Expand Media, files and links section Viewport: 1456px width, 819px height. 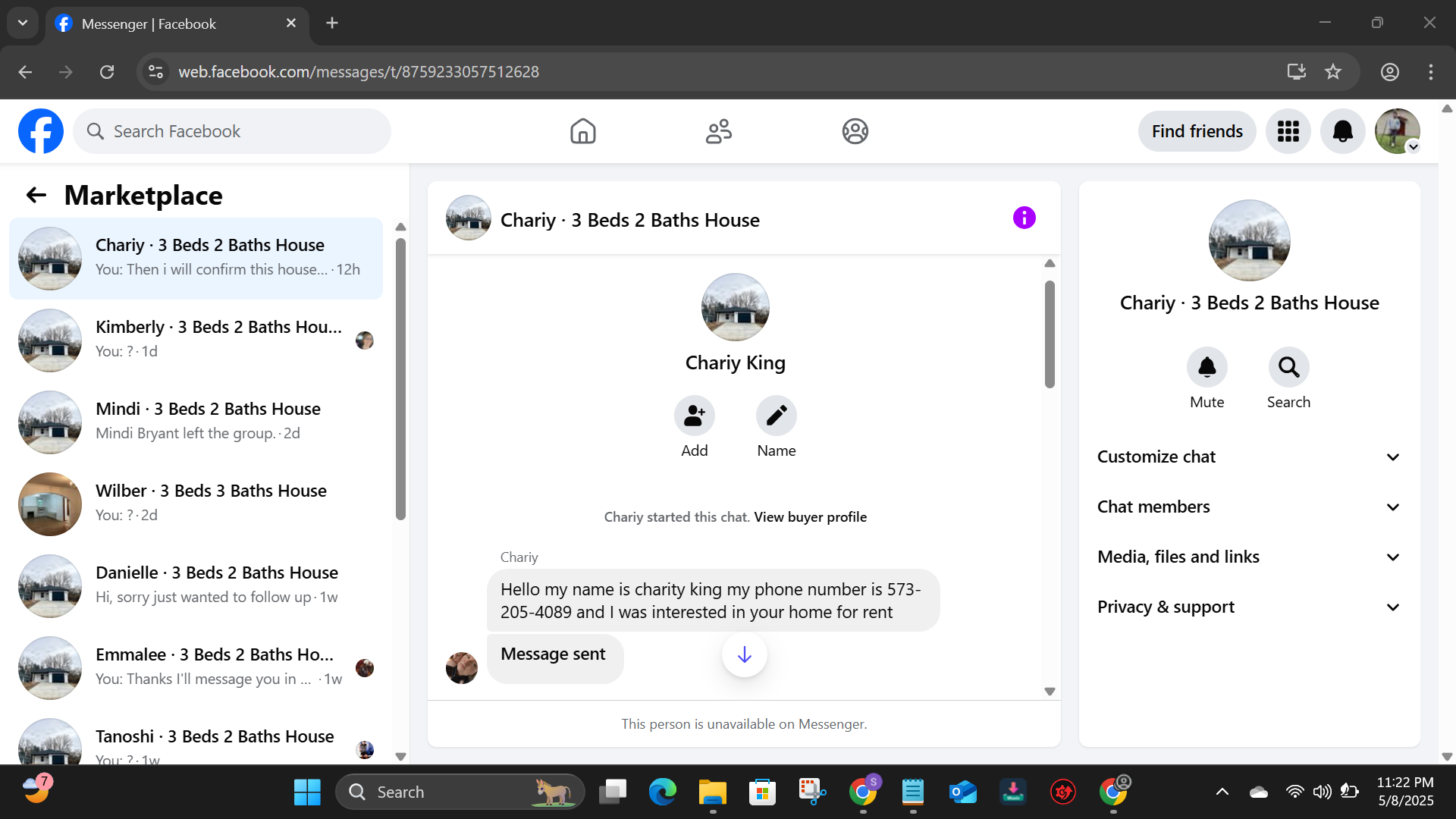tap(1249, 557)
